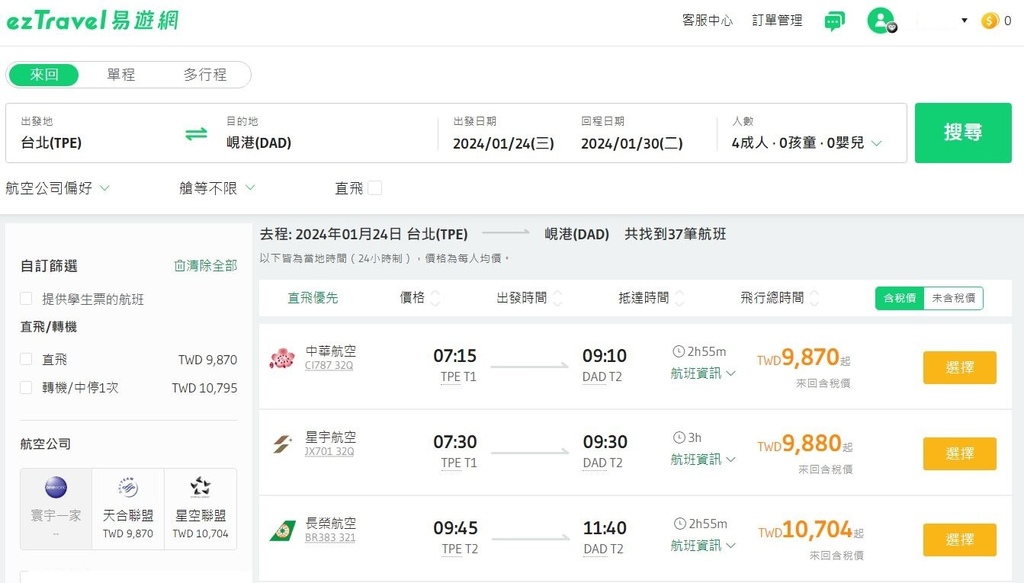Open the cabin class dropdown

217,188
